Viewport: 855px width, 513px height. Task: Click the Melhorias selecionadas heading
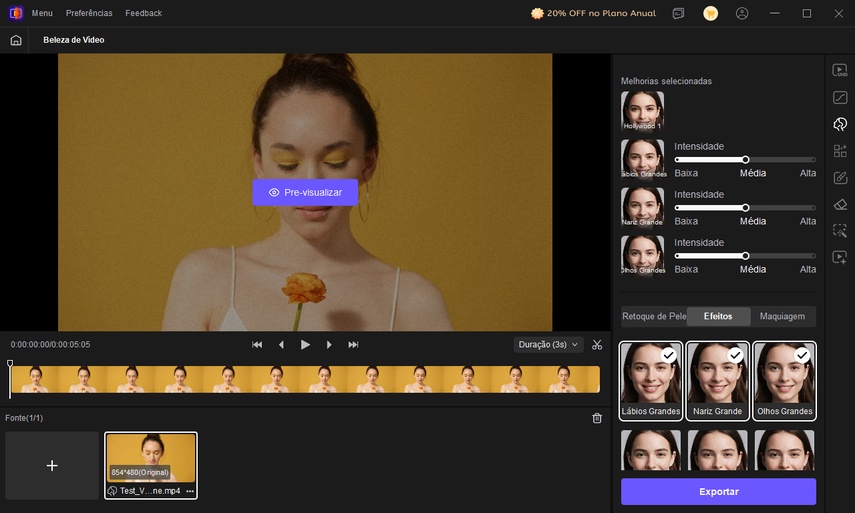(666, 81)
